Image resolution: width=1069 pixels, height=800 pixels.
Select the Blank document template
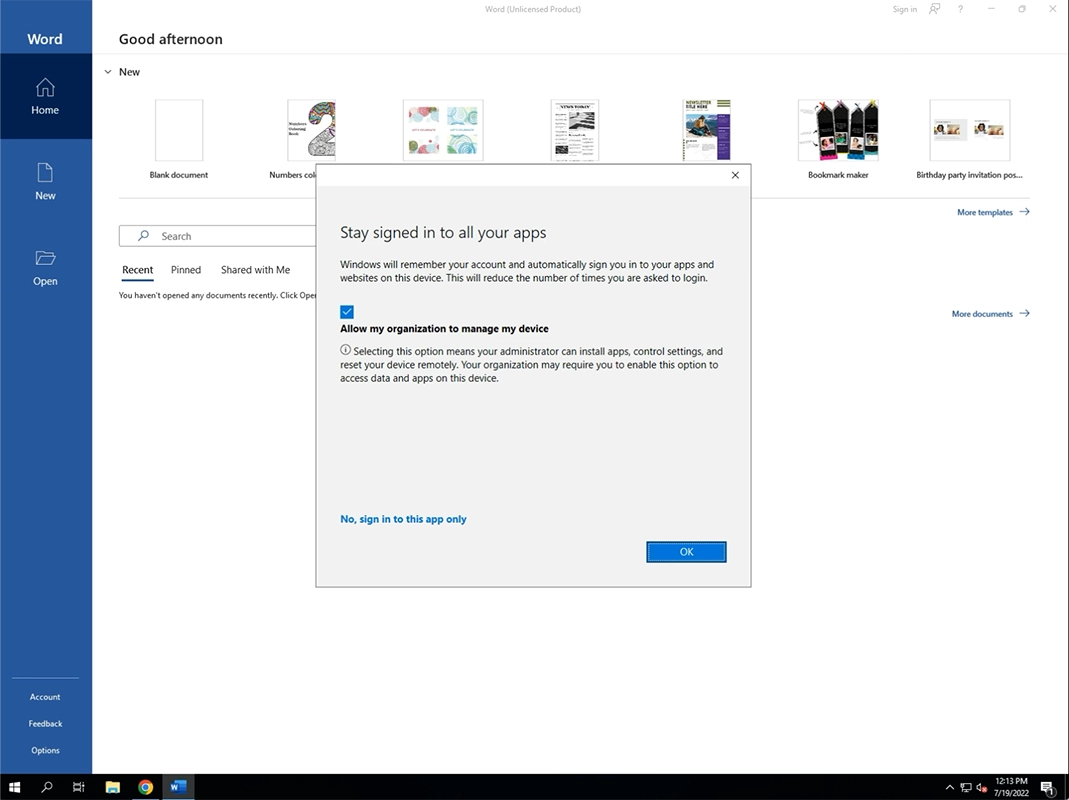[179, 139]
